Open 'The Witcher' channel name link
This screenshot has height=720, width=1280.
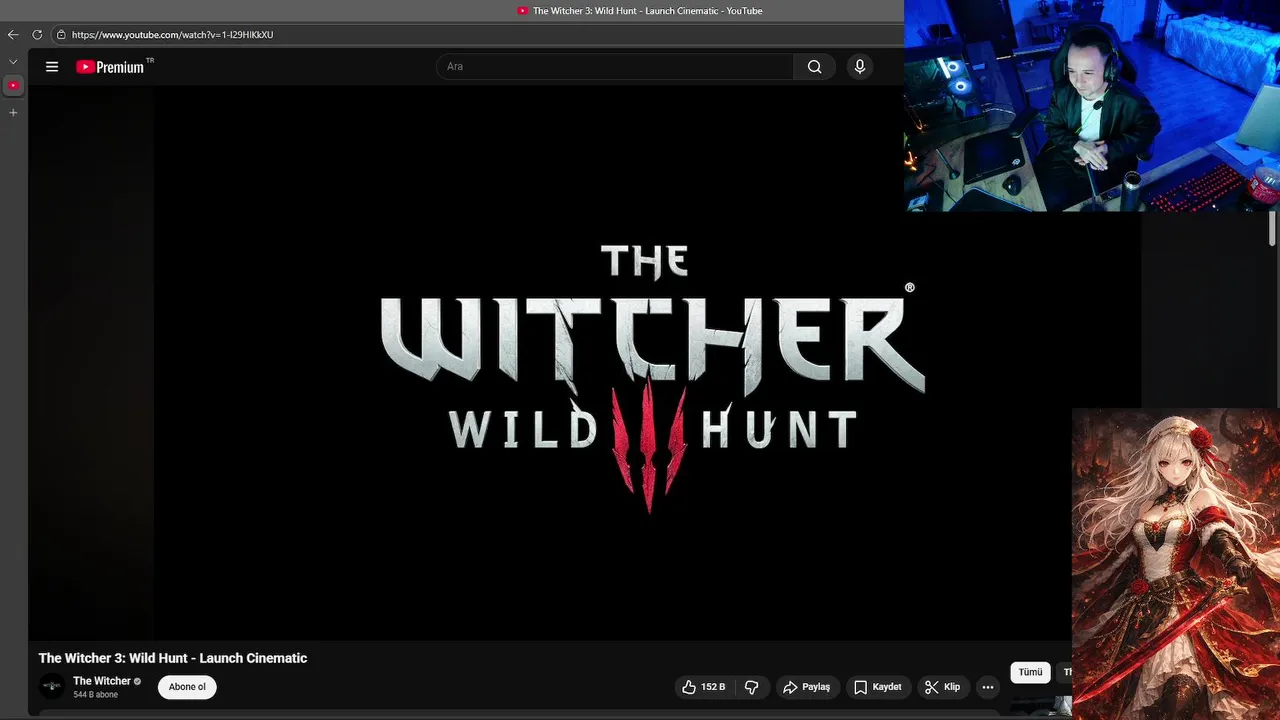tap(102, 681)
